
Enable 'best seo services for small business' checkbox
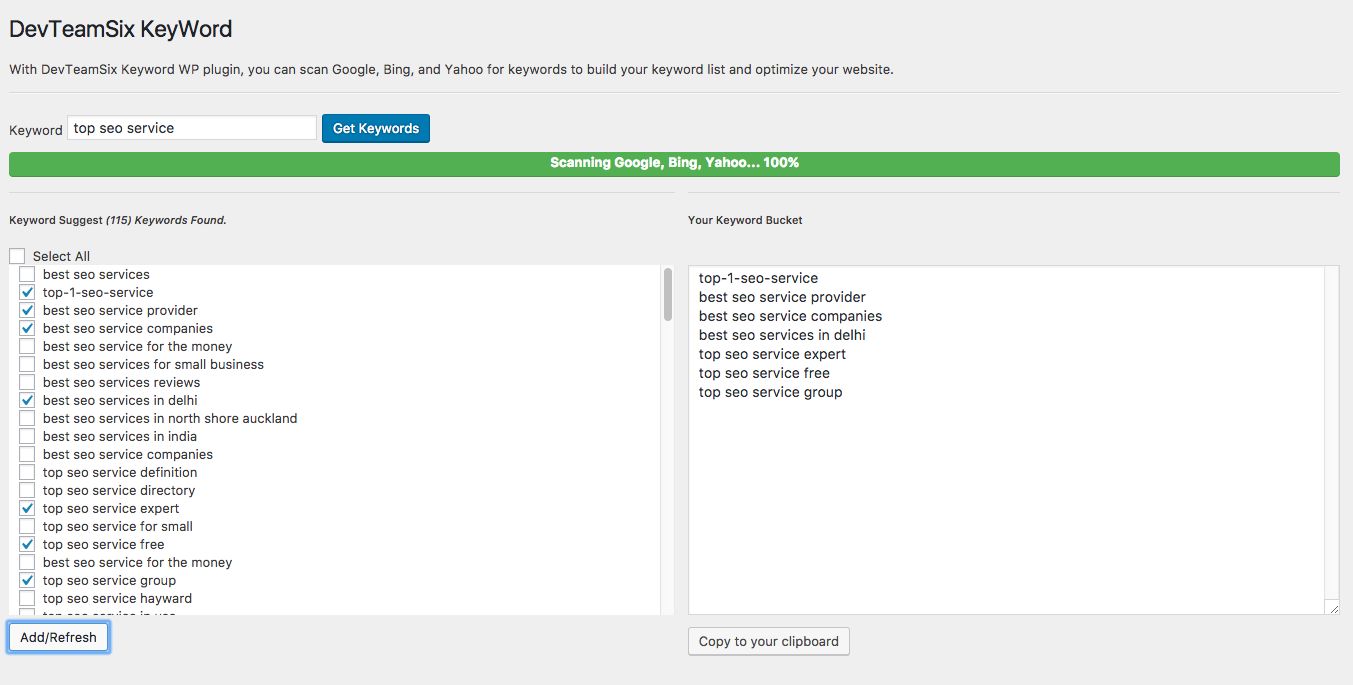tap(27, 364)
